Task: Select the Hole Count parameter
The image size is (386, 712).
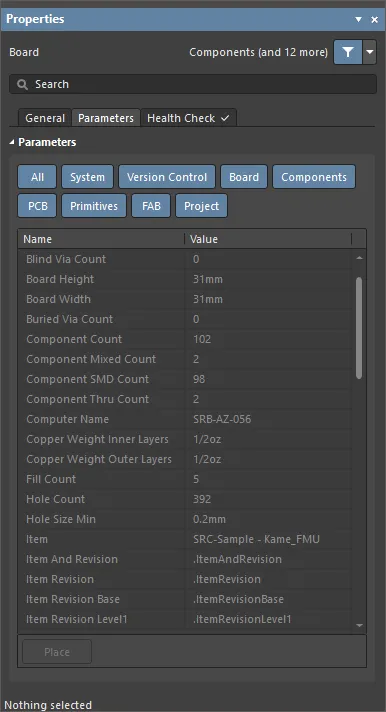Action: [185, 499]
